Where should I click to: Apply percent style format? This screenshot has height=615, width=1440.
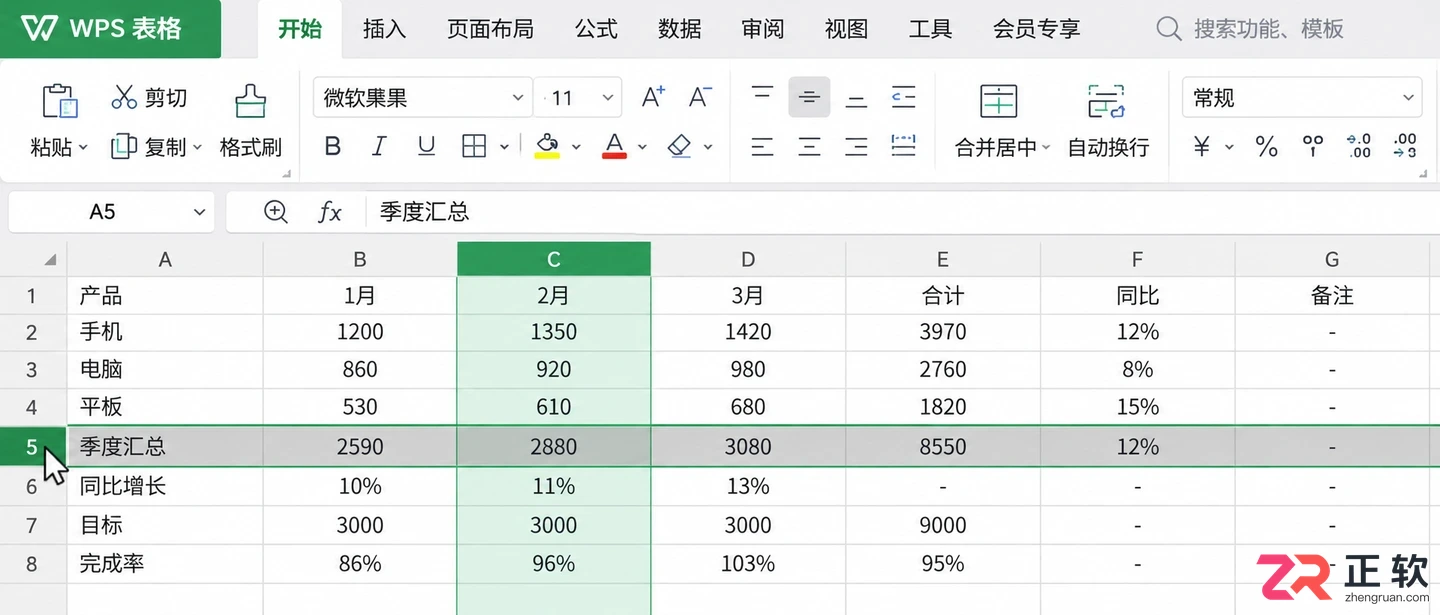coord(1266,147)
